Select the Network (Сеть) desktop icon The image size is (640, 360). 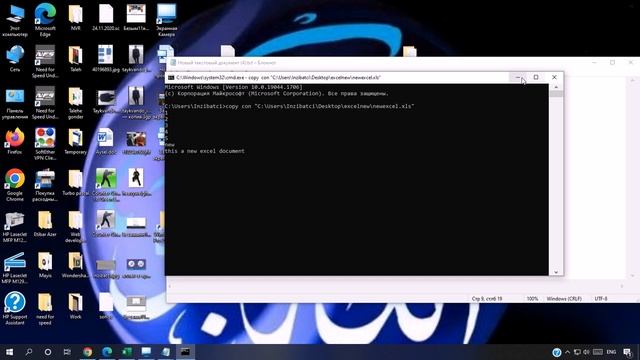coord(15,58)
